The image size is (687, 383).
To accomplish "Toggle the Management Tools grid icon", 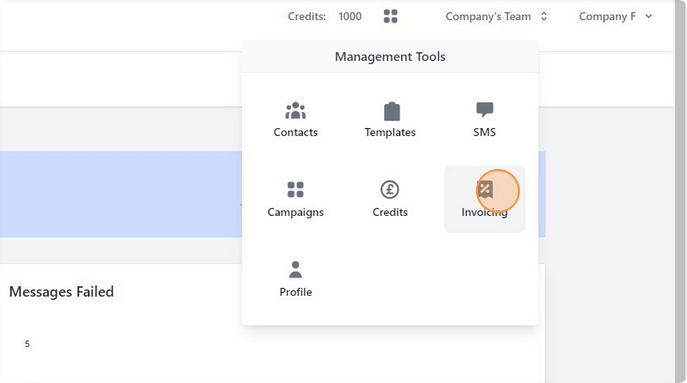I will [390, 17].
